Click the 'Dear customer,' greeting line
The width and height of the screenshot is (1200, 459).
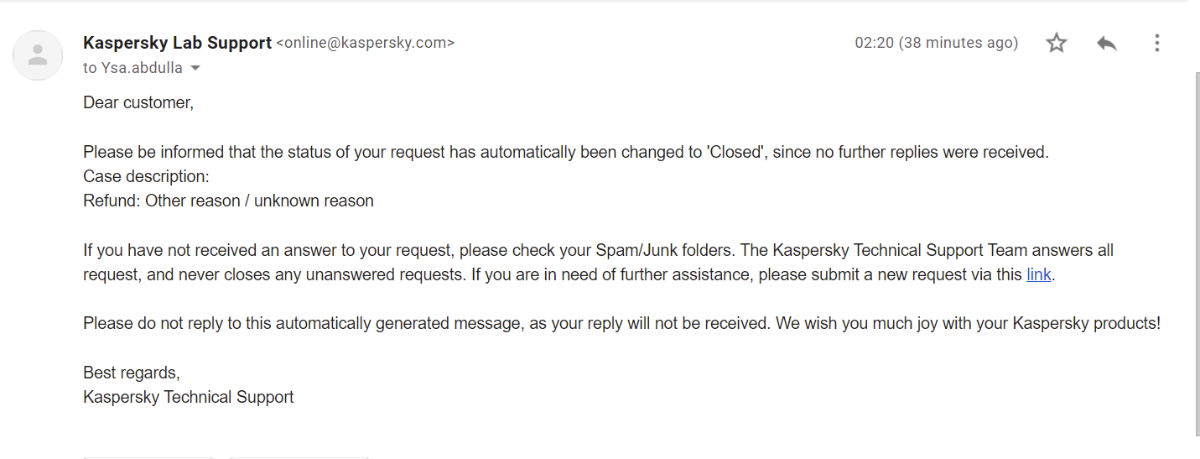(x=138, y=102)
